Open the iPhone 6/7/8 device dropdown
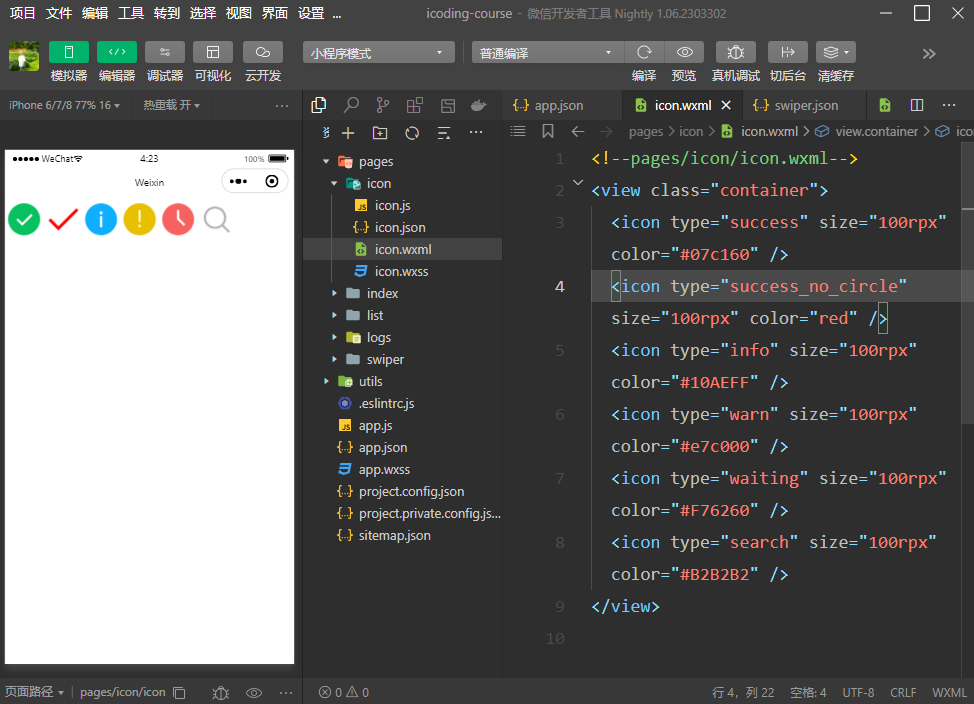The height and width of the screenshot is (704, 974). tap(64, 105)
